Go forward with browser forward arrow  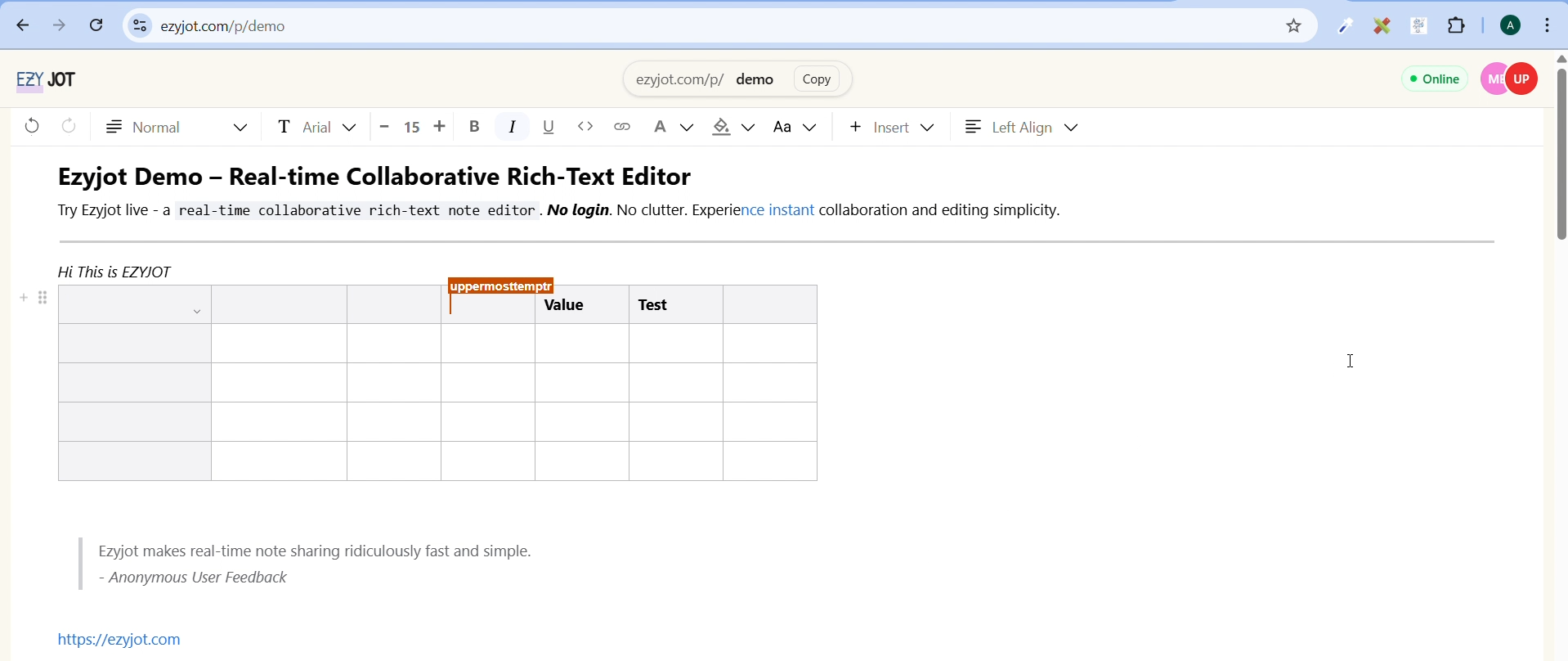tap(60, 26)
